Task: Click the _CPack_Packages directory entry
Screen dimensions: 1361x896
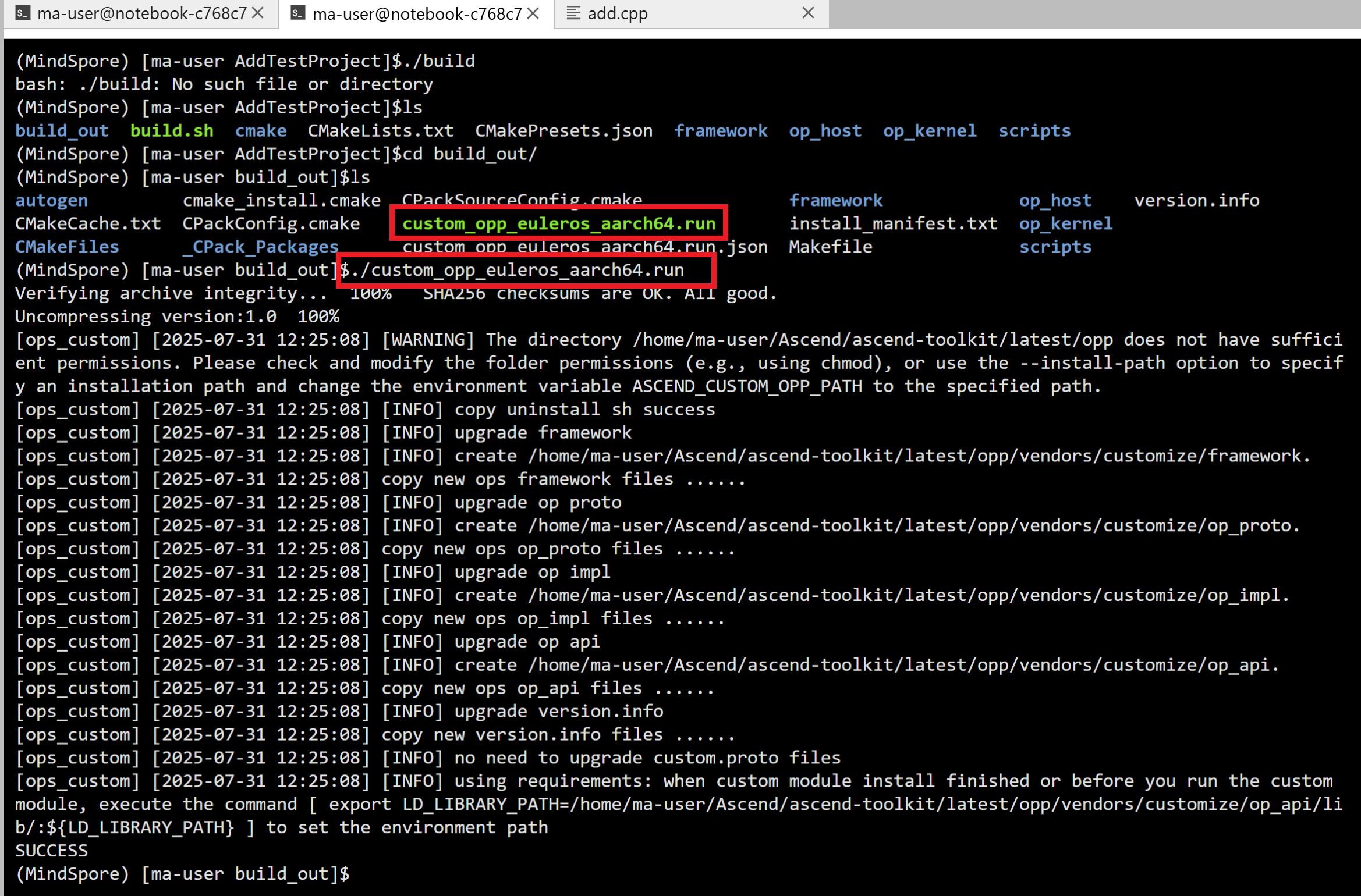Action: click(x=260, y=247)
